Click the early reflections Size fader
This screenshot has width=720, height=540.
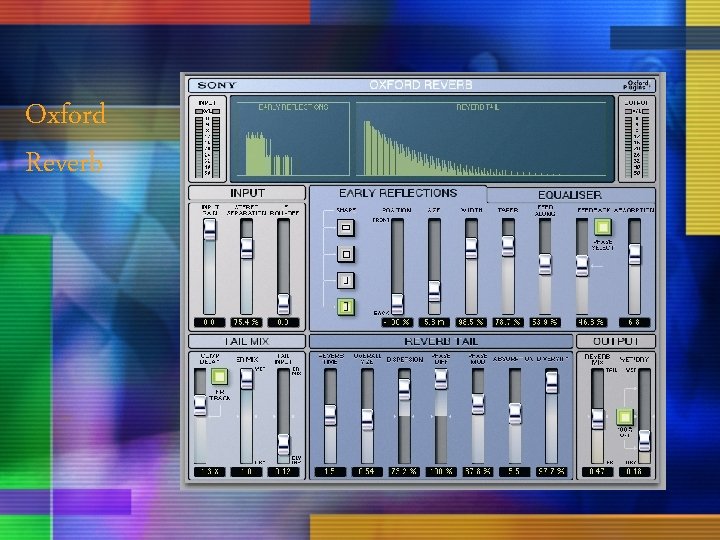pyautogui.click(x=434, y=291)
